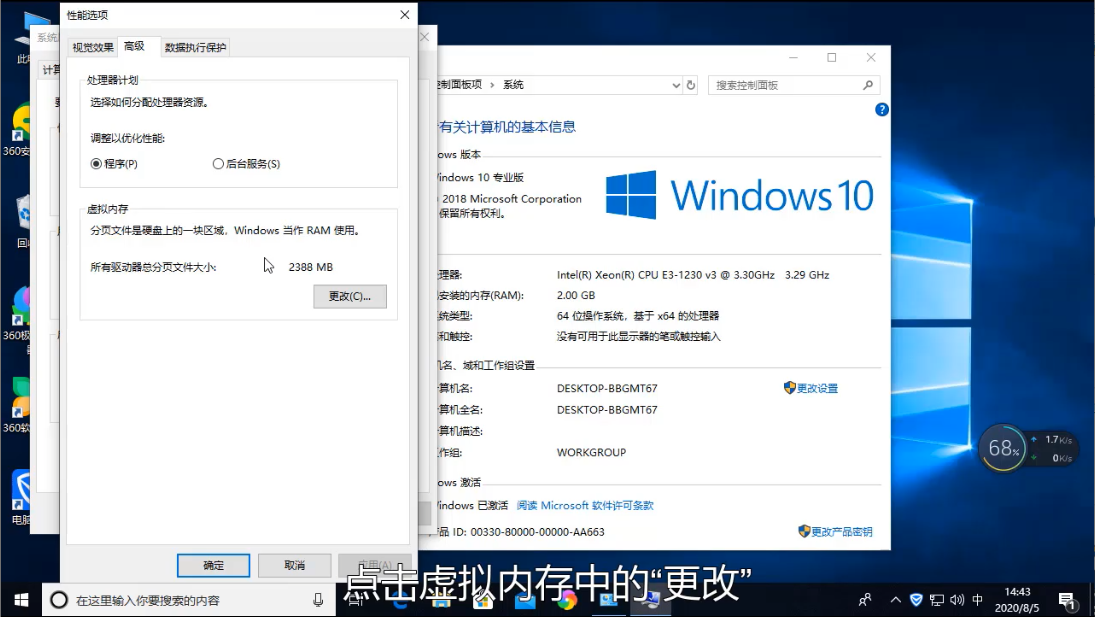Click the 更改(C)... virtual memory button
This screenshot has width=1095, height=617.
[350, 296]
